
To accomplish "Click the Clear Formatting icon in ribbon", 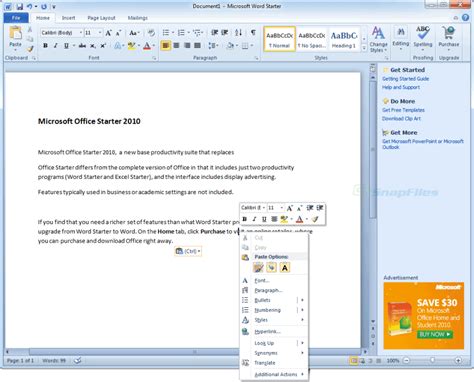I will pyautogui.click(x=151, y=33).
